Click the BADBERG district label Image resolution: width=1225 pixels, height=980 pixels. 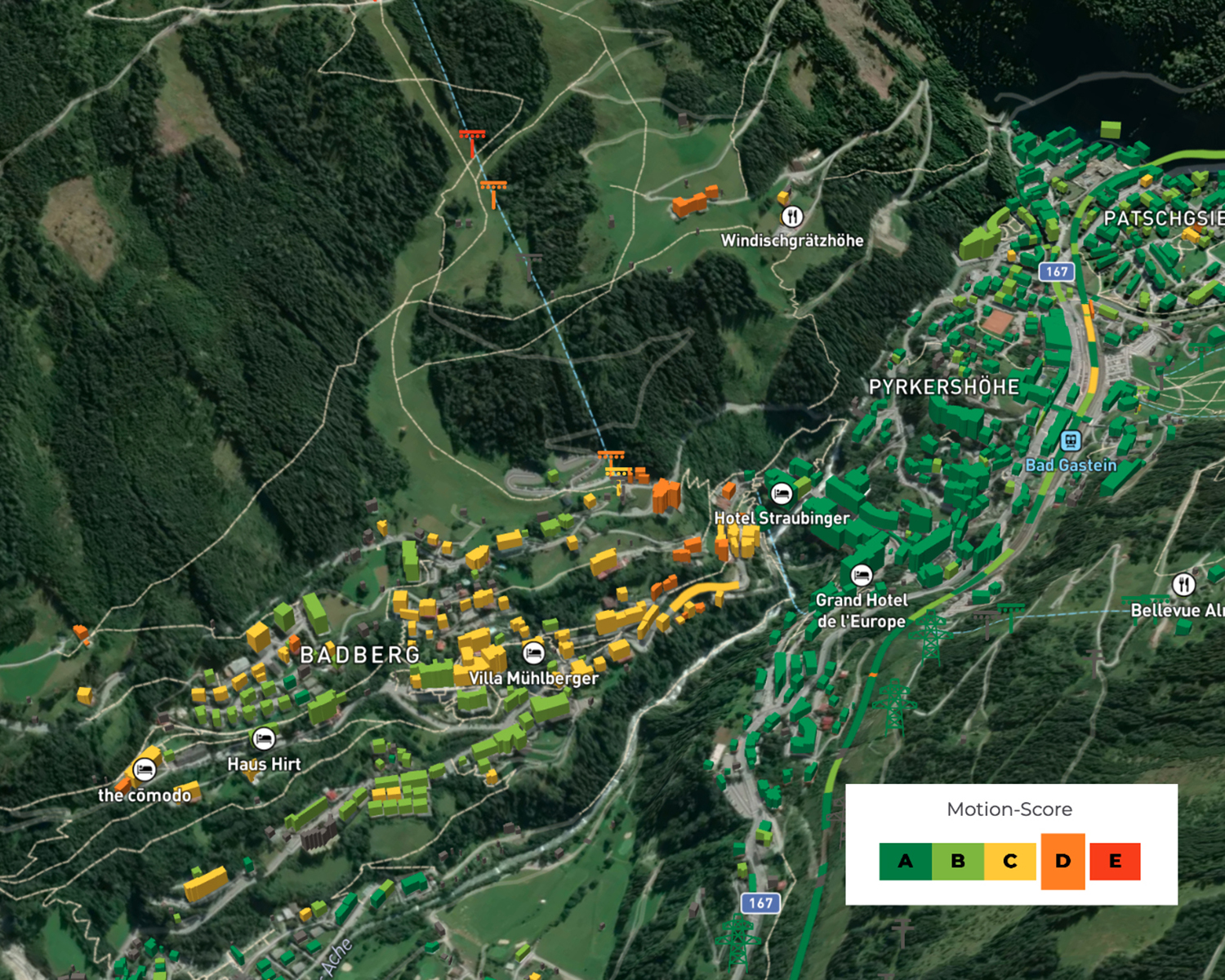point(360,655)
